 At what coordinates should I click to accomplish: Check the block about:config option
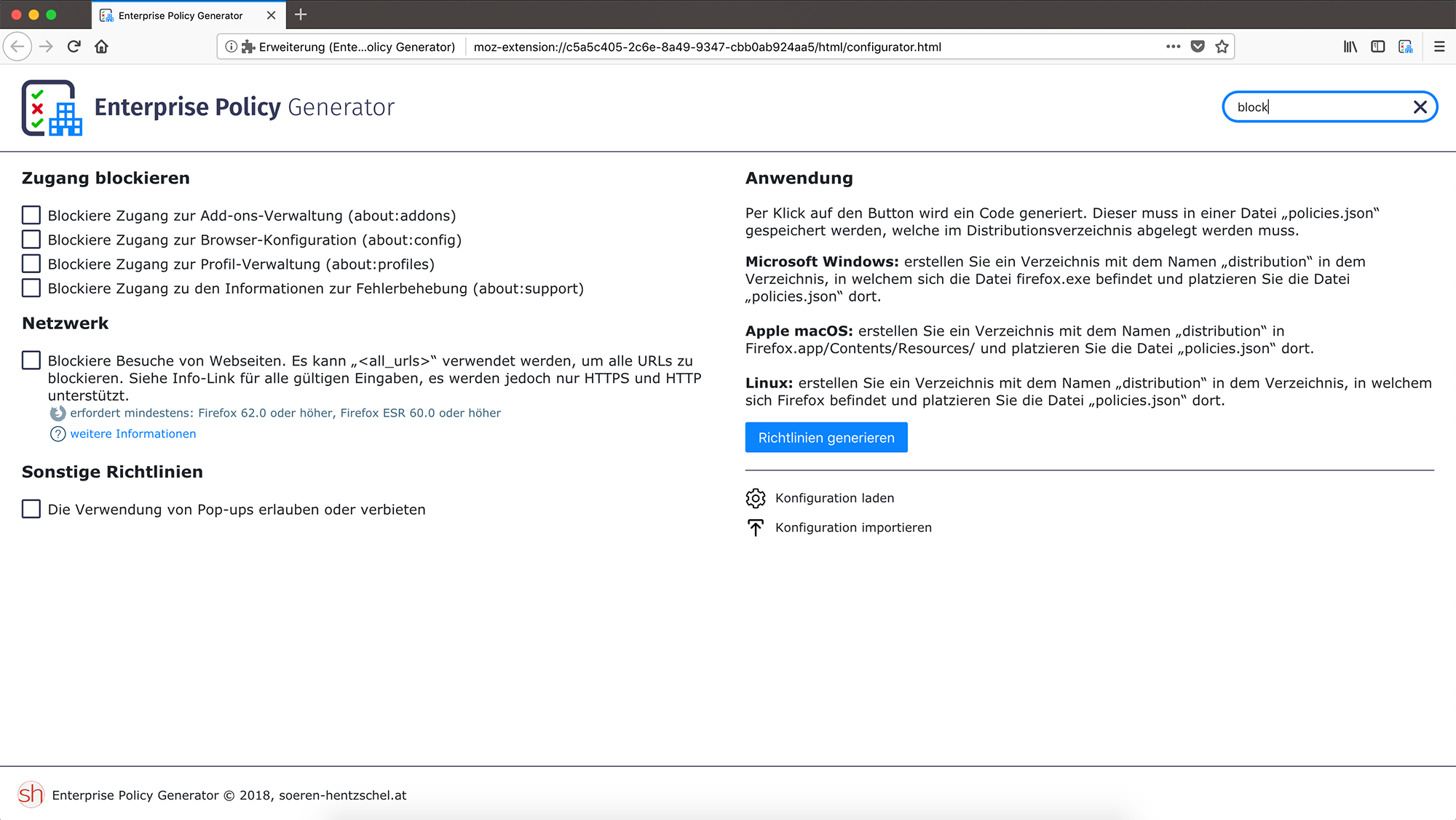click(31, 240)
